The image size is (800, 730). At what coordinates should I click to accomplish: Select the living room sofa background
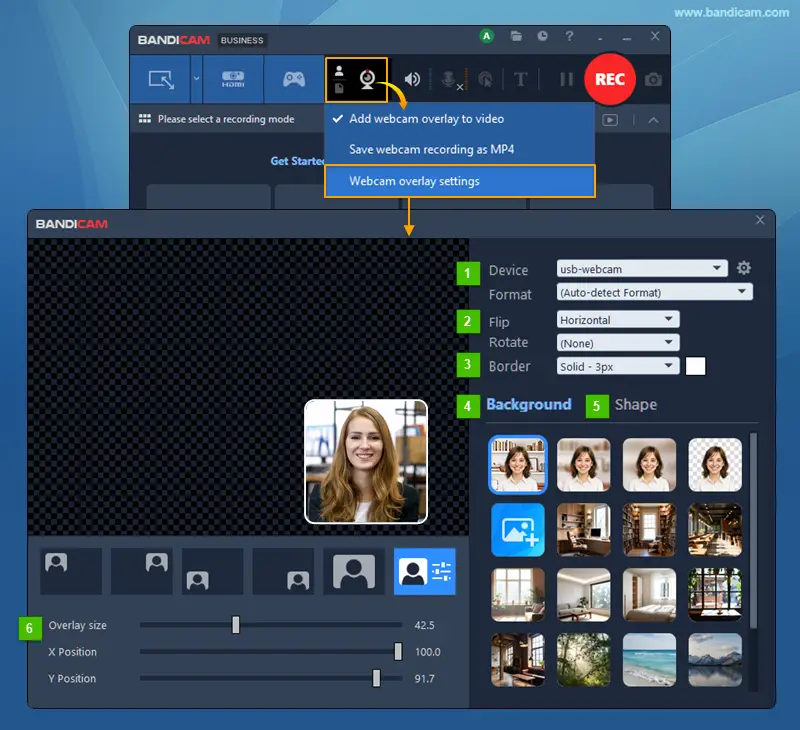pyautogui.click(x=584, y=595)
